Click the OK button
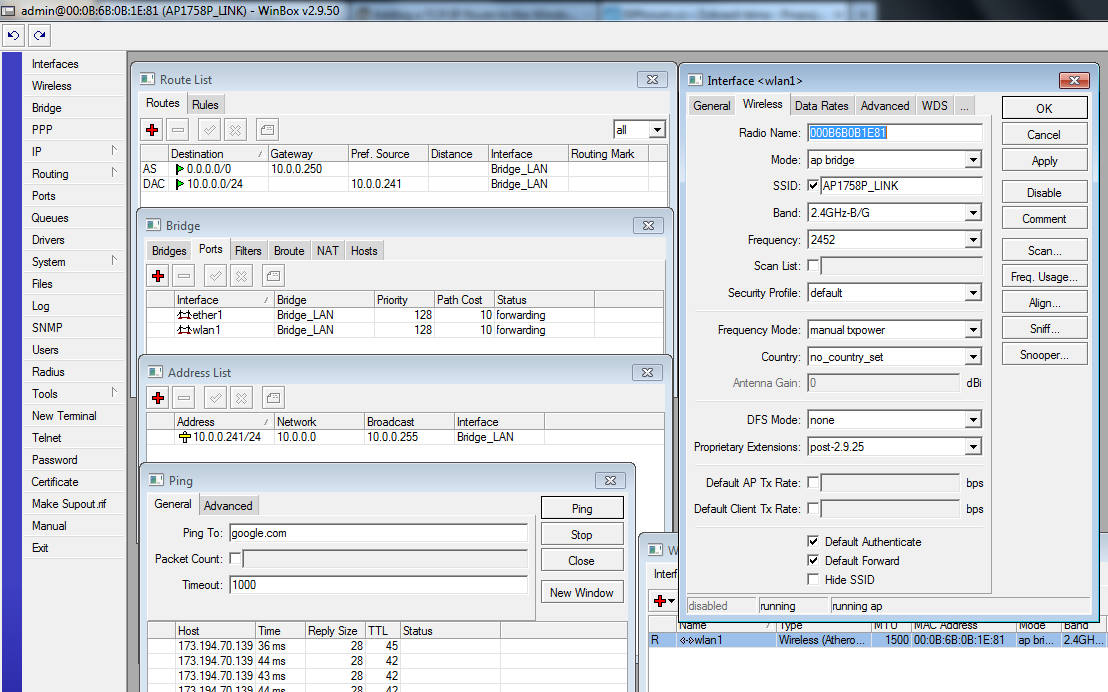This screenshot has height=692, width=1108. click(1044, 108)
